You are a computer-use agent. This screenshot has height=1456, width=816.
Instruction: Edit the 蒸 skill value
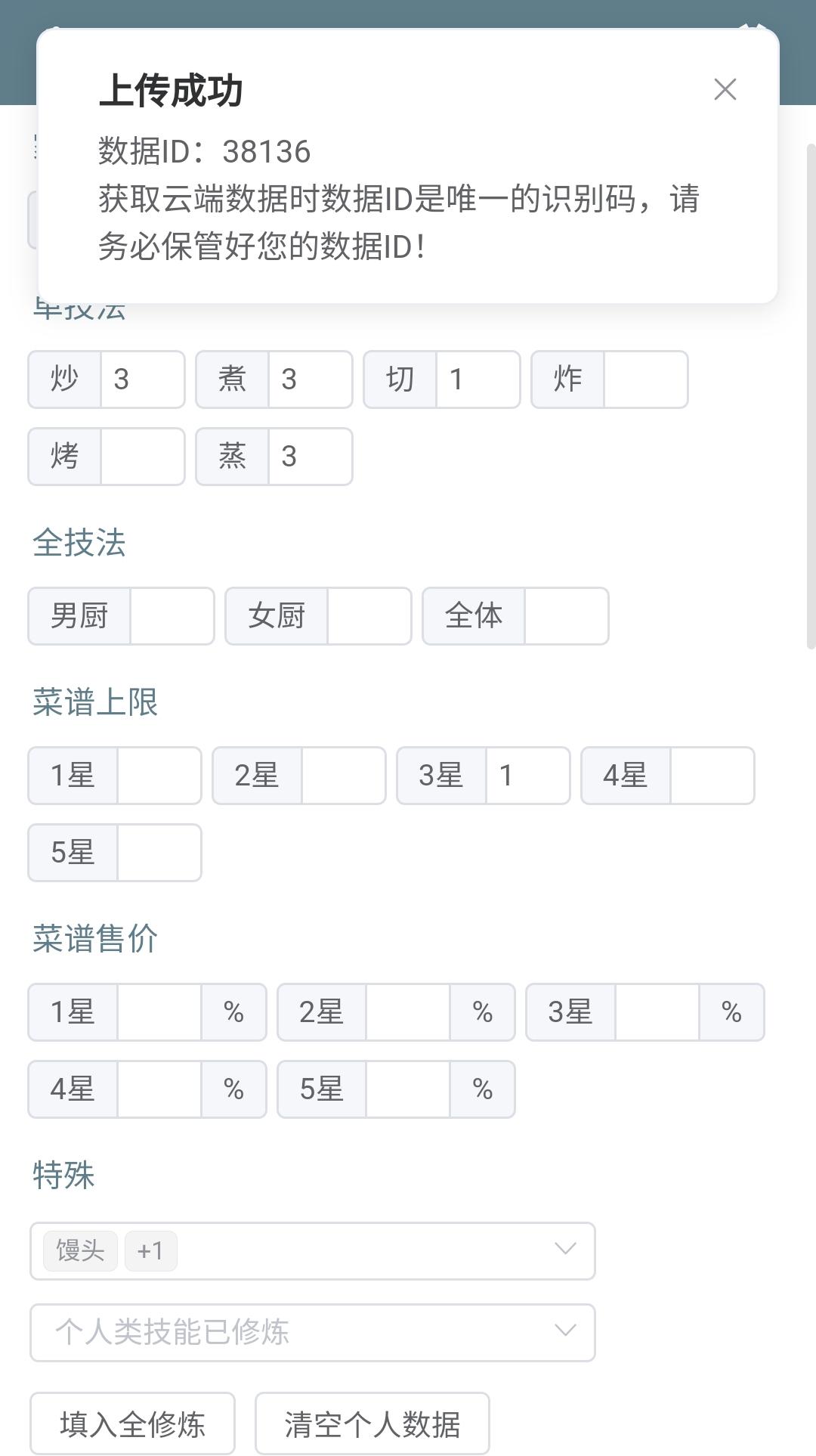pyautogui.click(x=310, y=457)
